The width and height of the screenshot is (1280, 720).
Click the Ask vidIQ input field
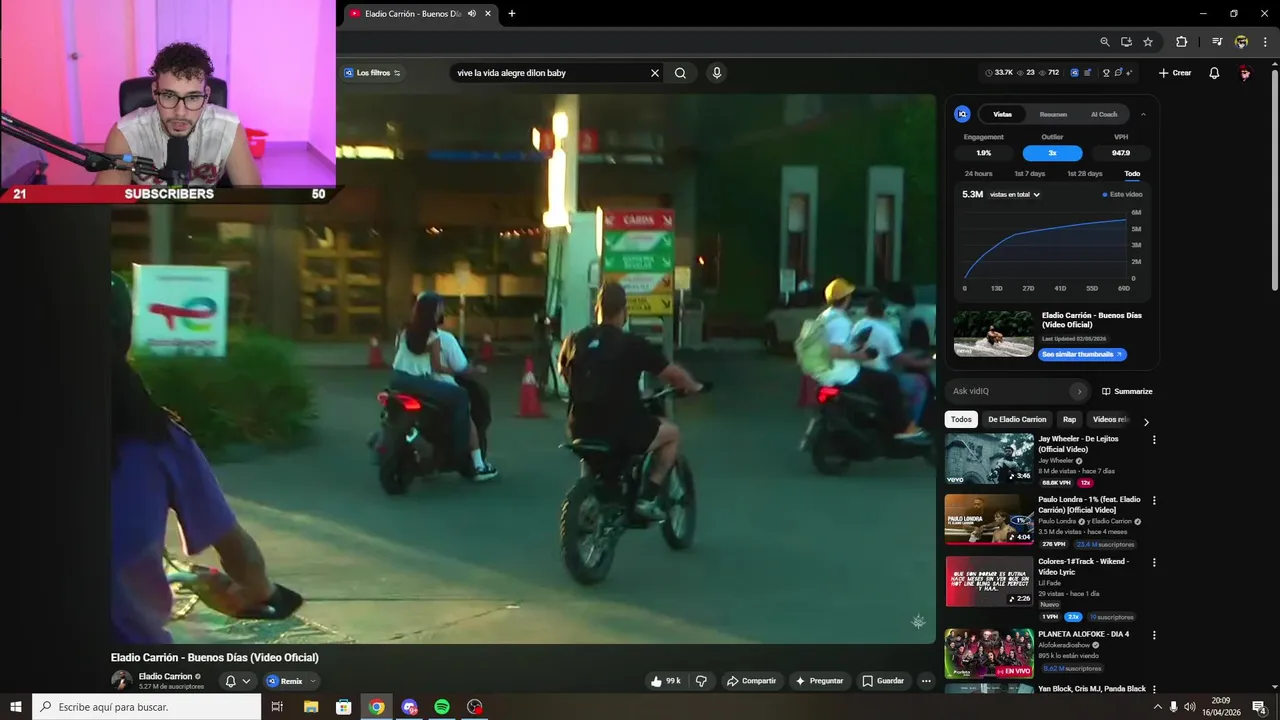coord(1010,391)
